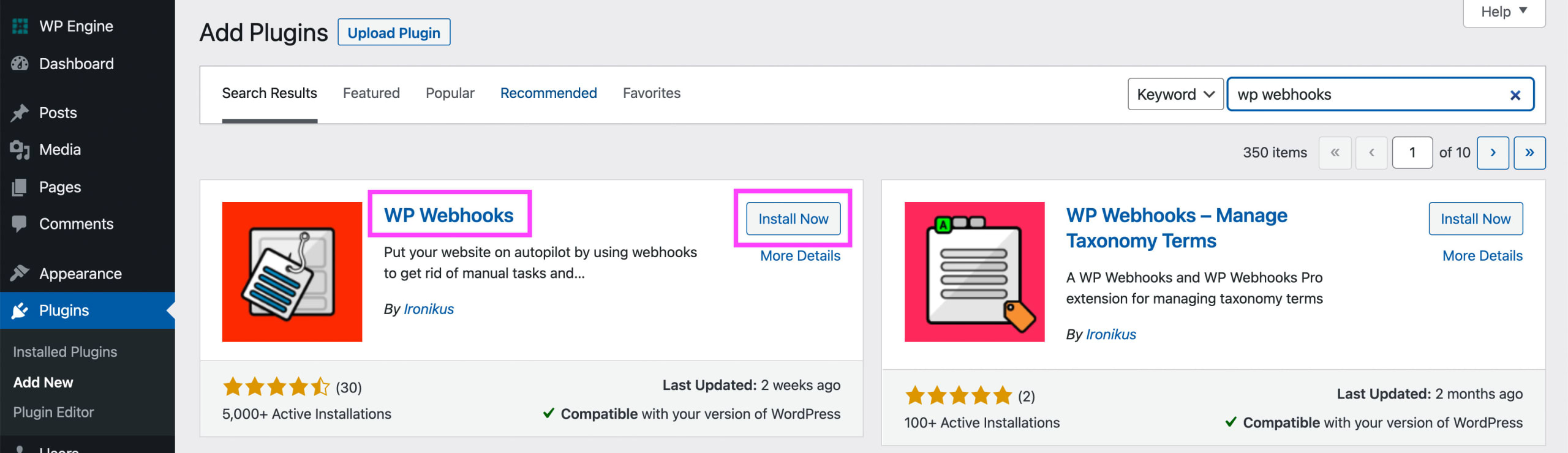Expand the Help panel

pyautogui.click(x=1504, y=12)
